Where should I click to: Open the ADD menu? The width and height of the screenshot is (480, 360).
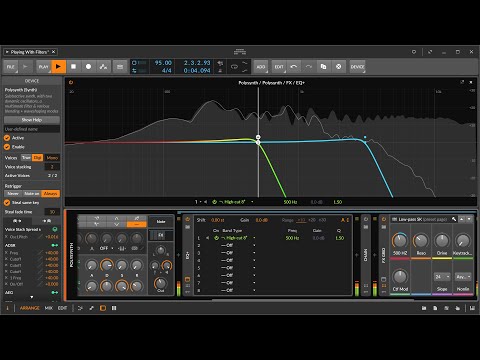click(x=261, y=67)
